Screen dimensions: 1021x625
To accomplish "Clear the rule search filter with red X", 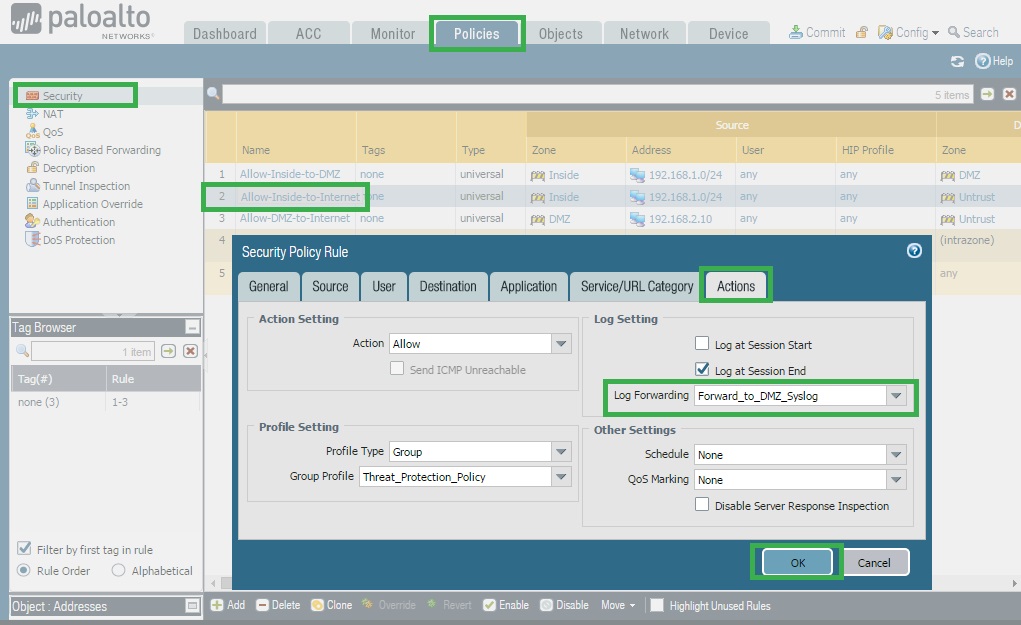I will [x=1009, y=94].
